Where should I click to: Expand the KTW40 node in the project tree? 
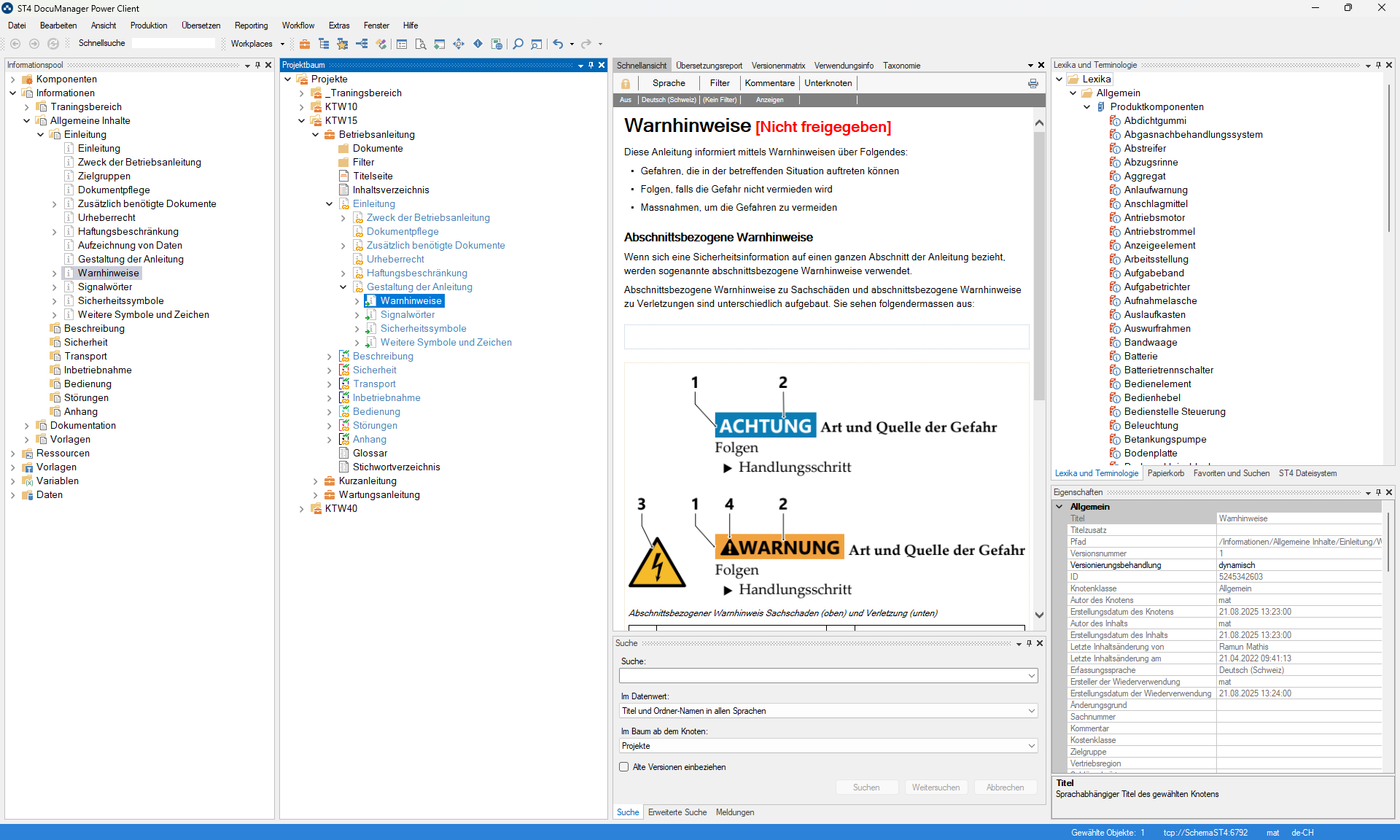pyautogui.click(x=301, y=509)
